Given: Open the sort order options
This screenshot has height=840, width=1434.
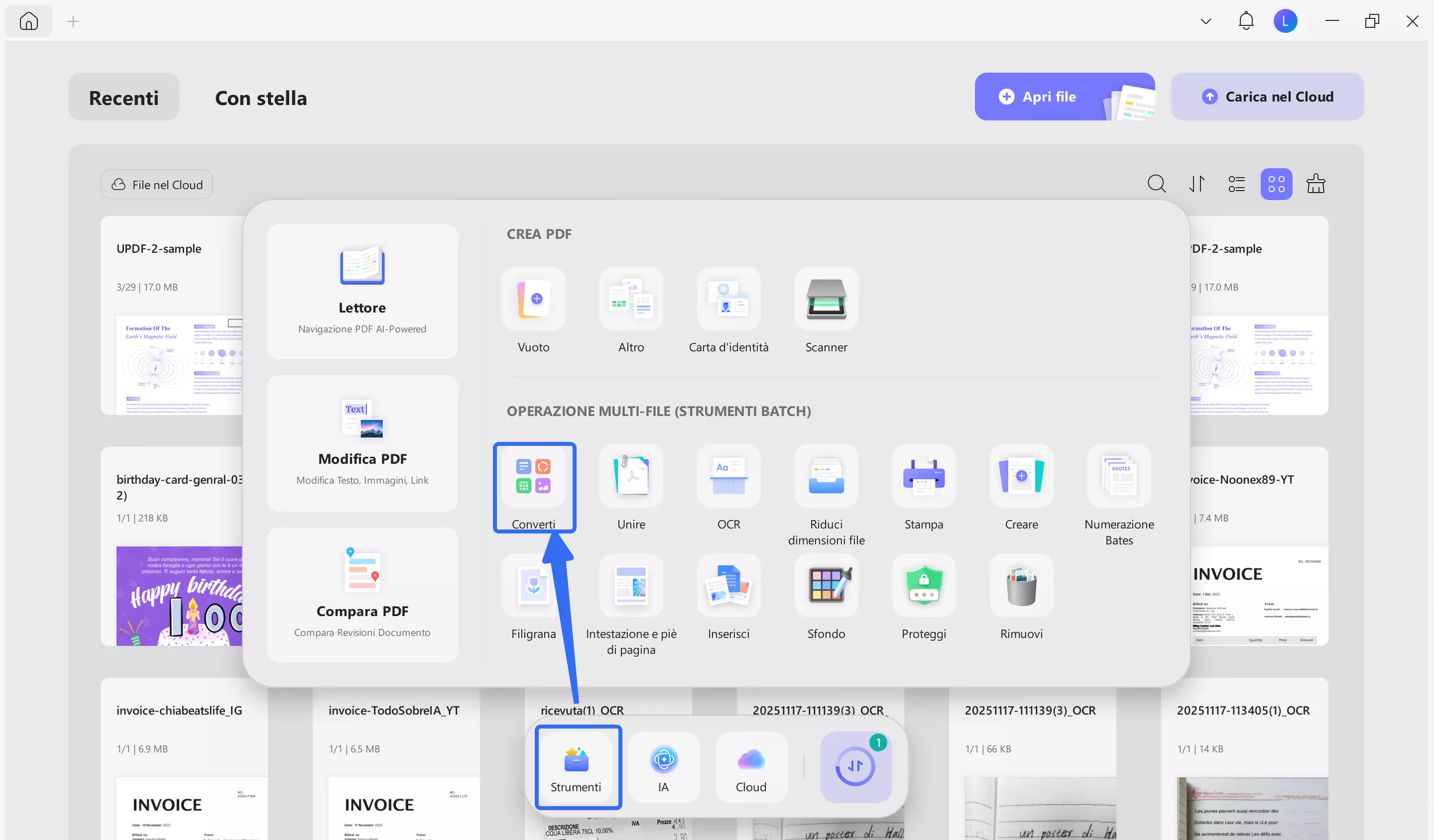Looking at the screenshot, I should (1196, 184).
